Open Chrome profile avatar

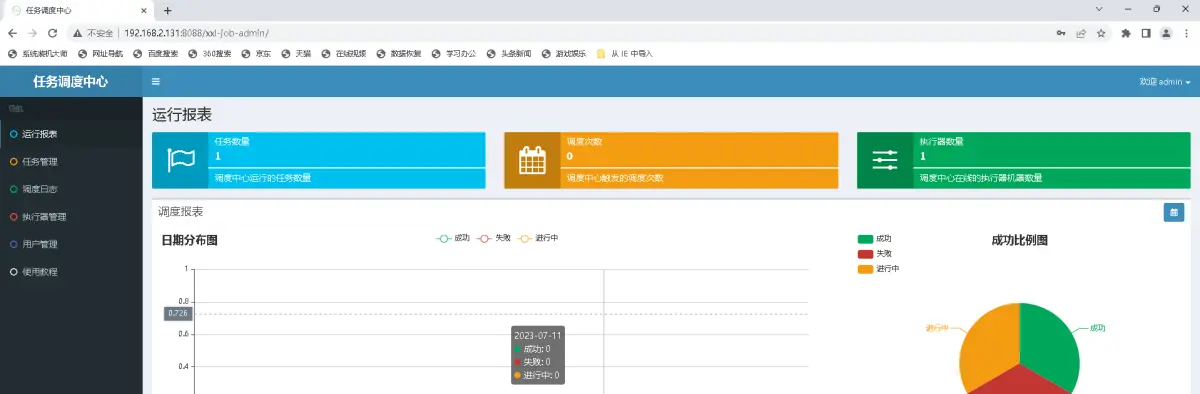1166,32
